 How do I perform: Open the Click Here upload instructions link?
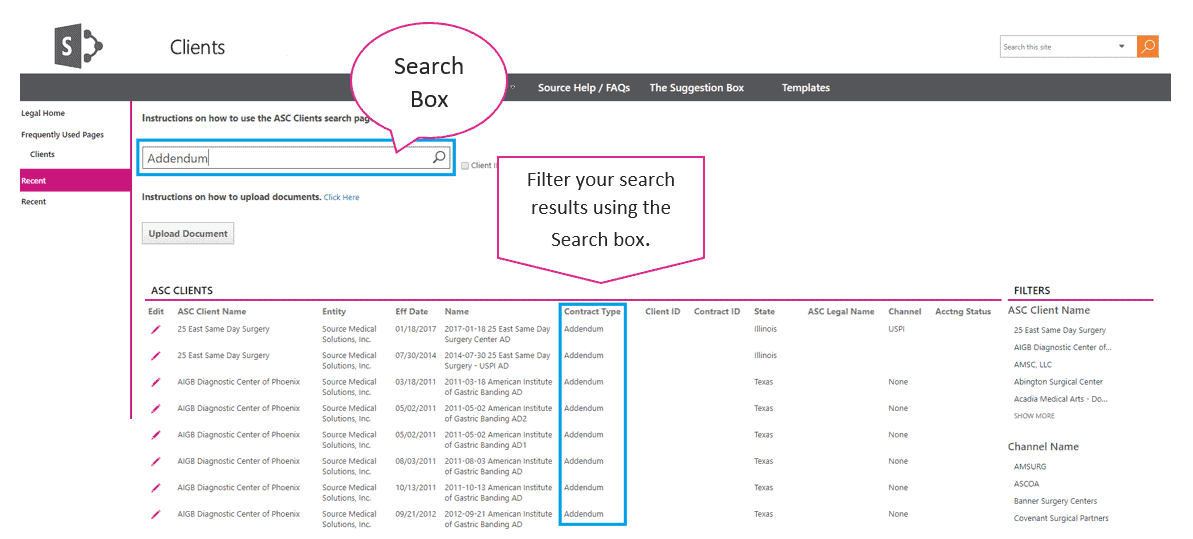(x=342, y=197)
